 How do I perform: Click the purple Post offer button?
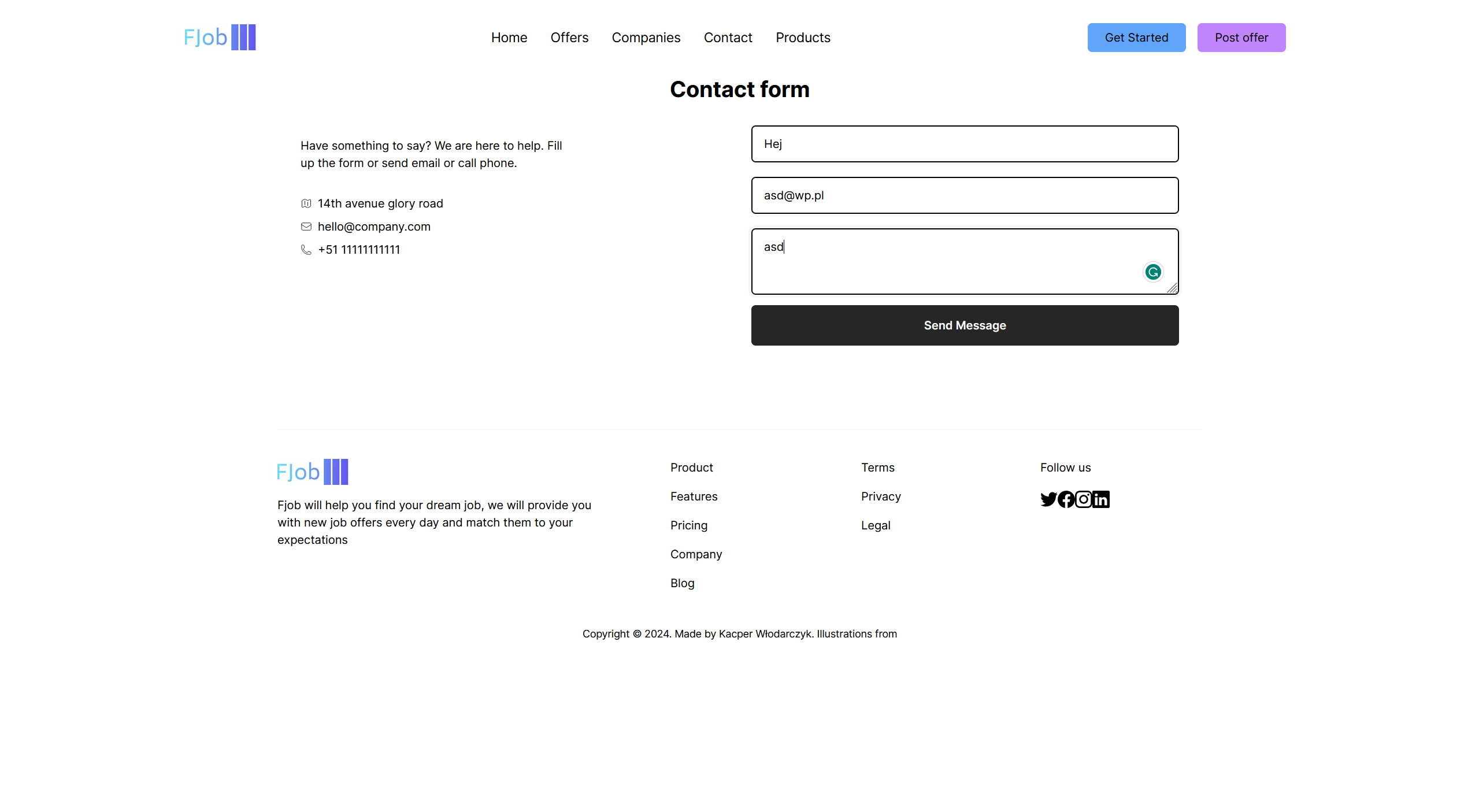tap(1241, 38)
